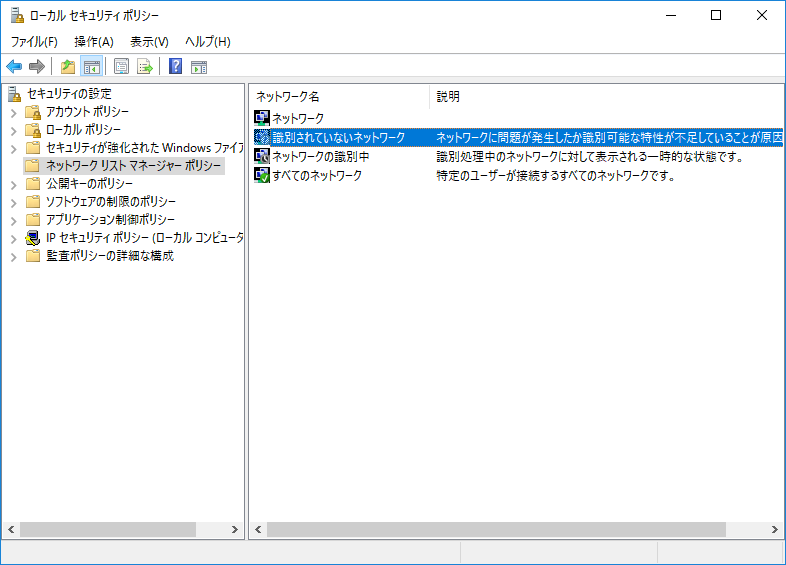Open the ファイル(F) menu

(x=34, y=42)
